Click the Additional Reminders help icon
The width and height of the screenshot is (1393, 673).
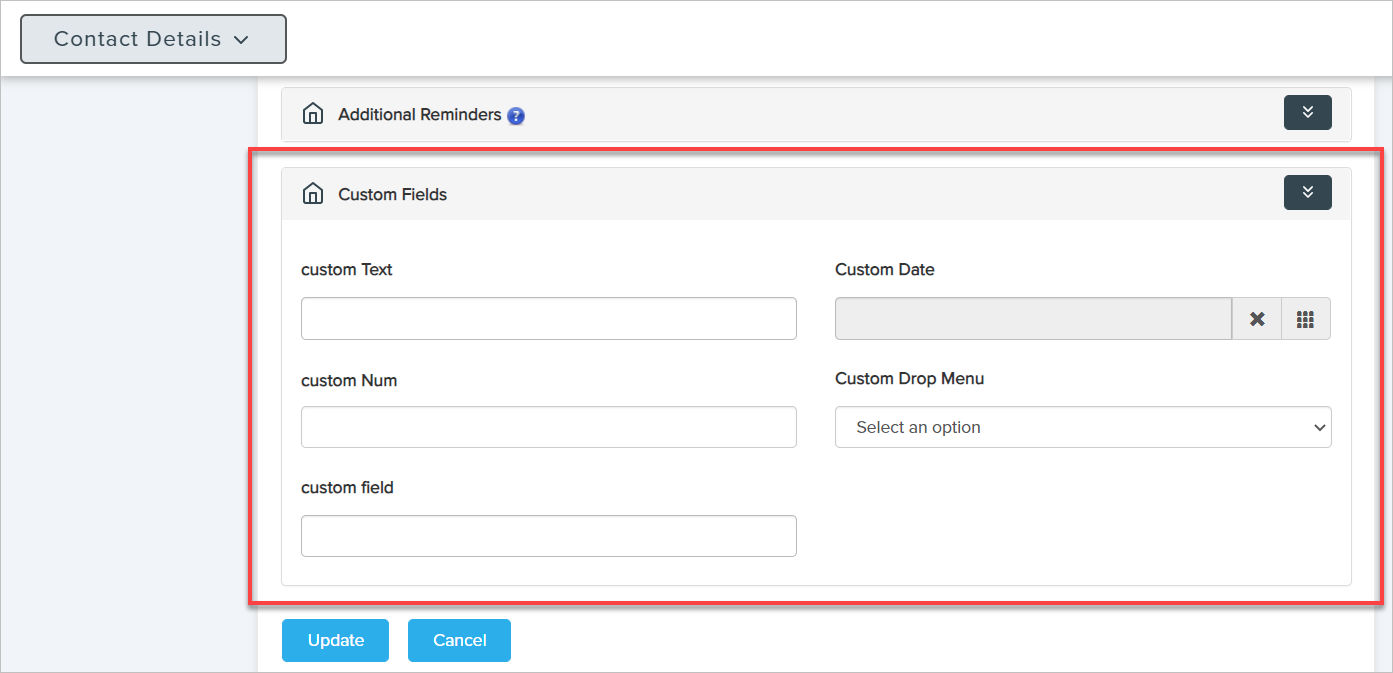[x=516, y=116]
